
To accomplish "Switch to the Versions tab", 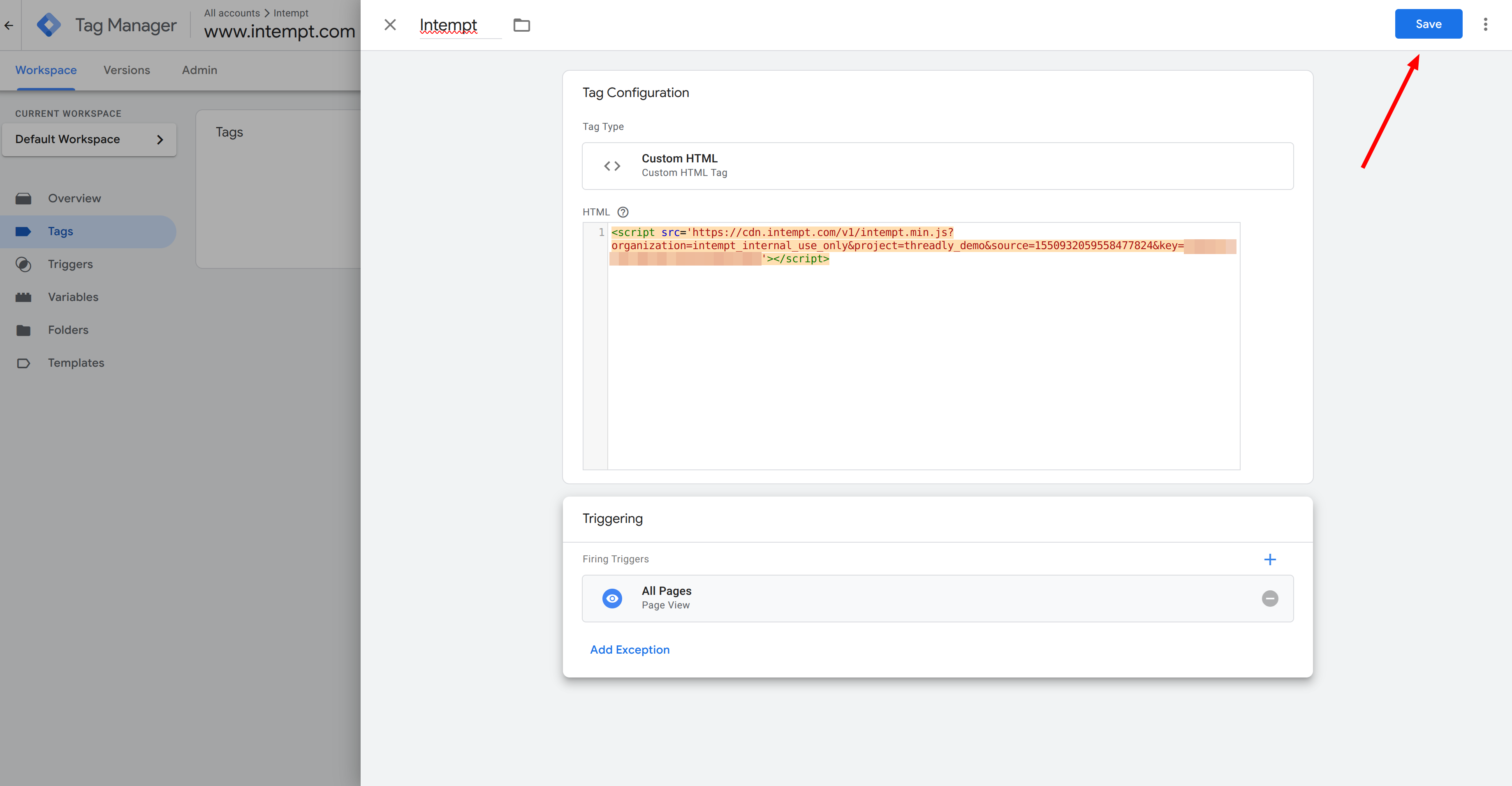I will click(x=127, y=70).
